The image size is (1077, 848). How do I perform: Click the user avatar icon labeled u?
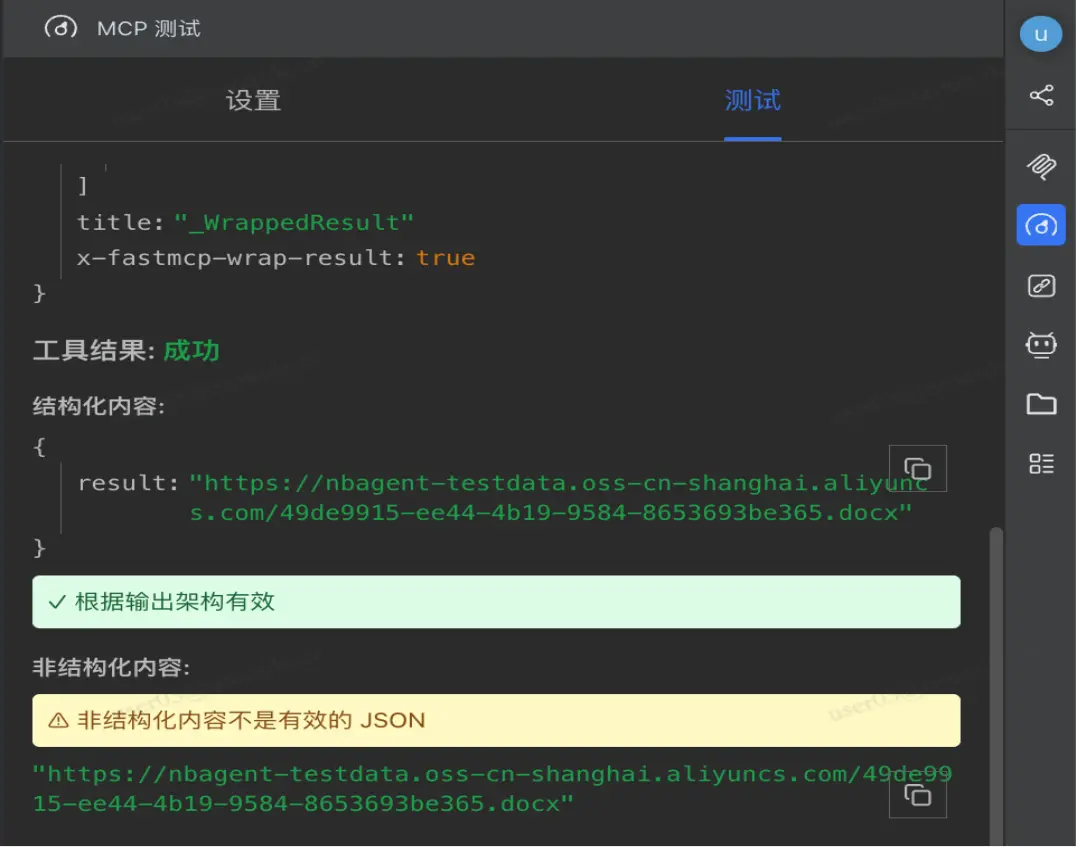pos(1040,35)
